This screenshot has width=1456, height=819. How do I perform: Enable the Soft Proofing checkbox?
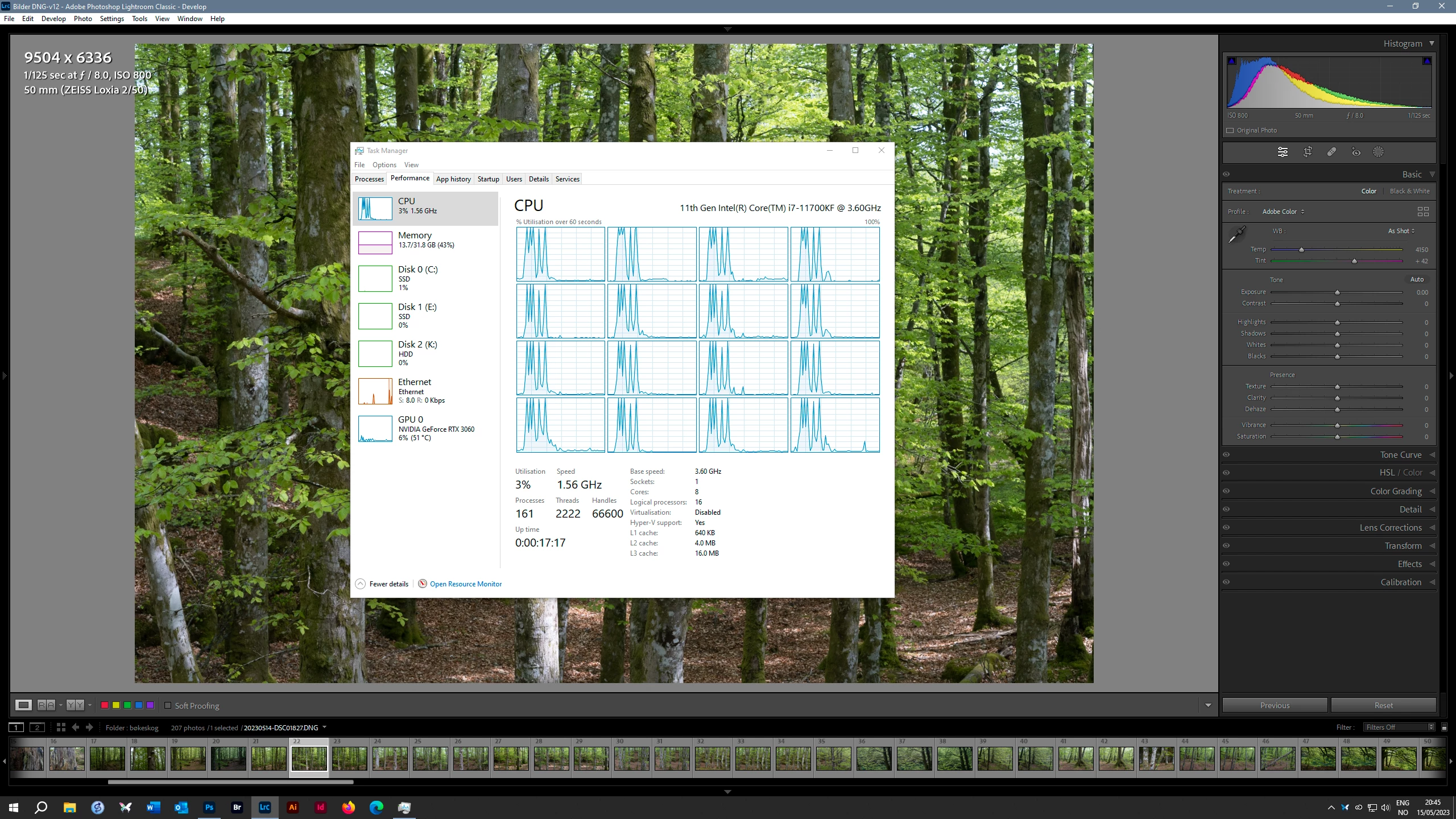point(168,705)
